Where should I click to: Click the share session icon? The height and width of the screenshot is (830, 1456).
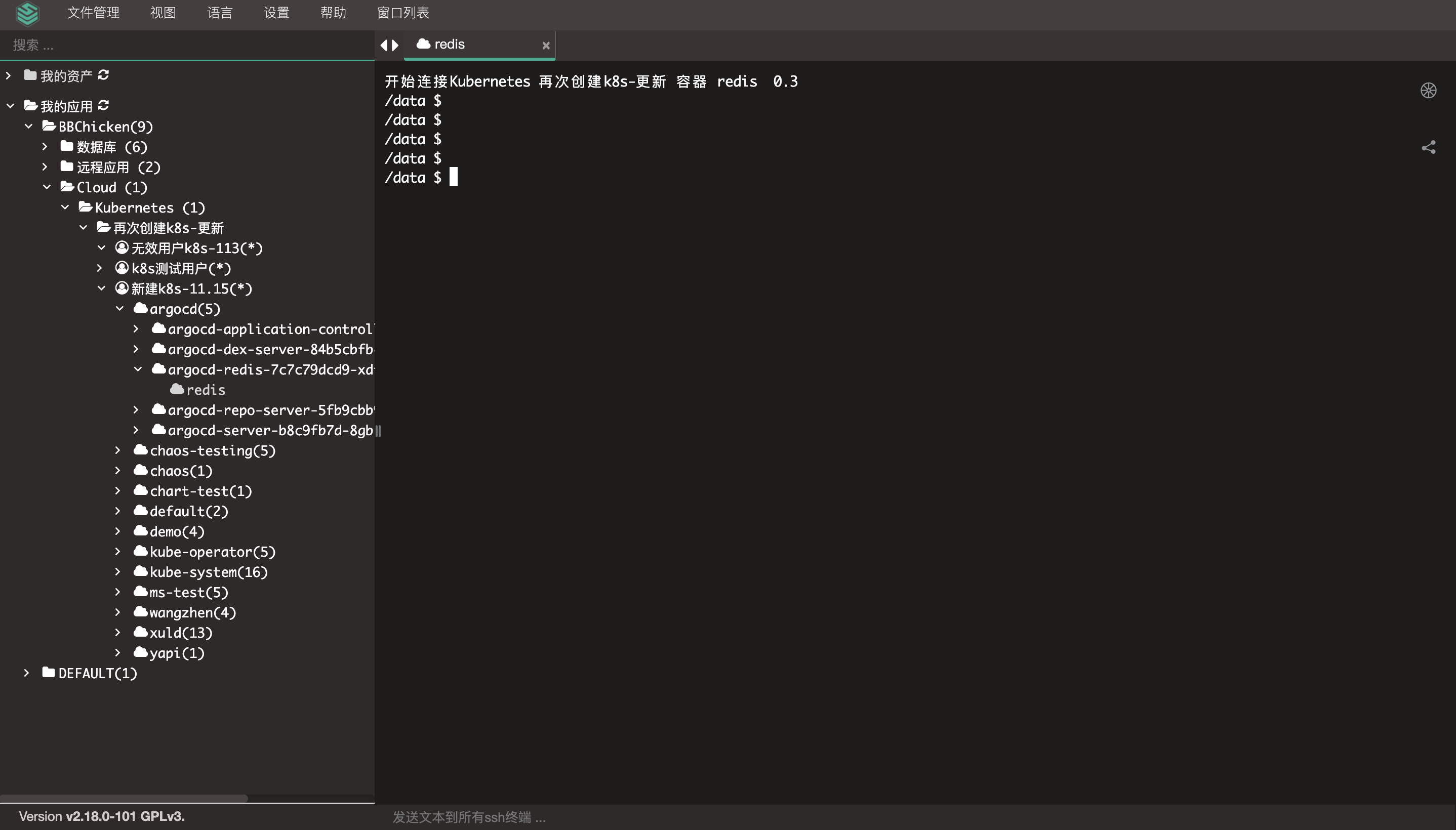1428,148
